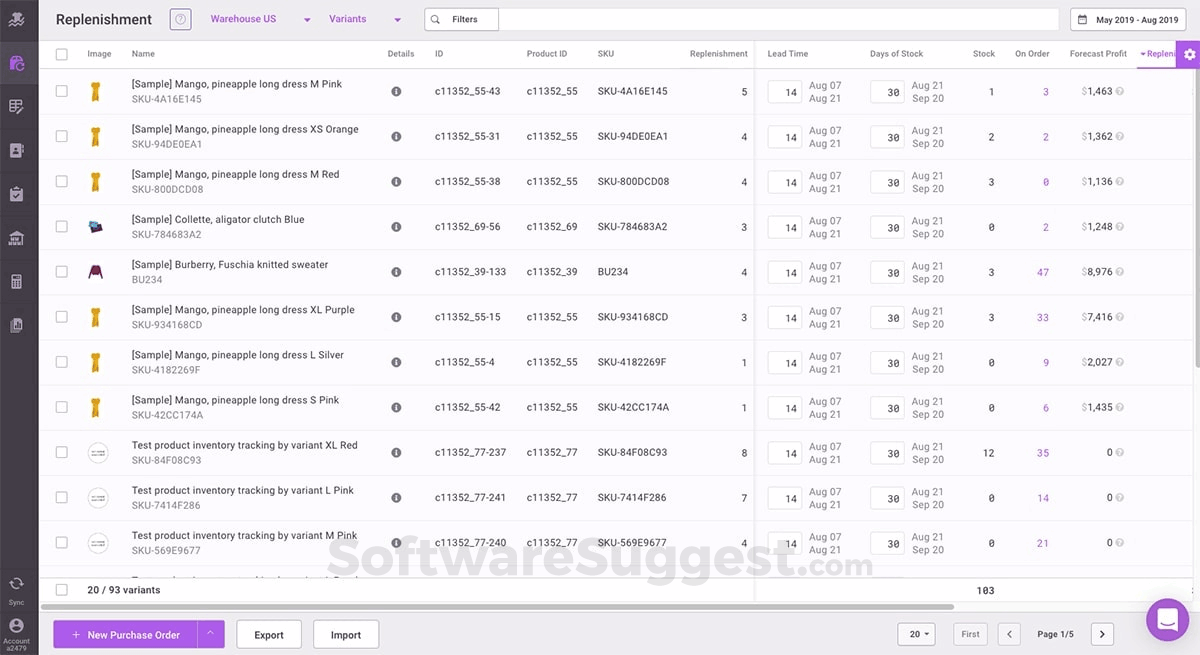This screenshot has height=655, width=1200.
Task: Open the purple column settings gear
Action: [1188, 54]
